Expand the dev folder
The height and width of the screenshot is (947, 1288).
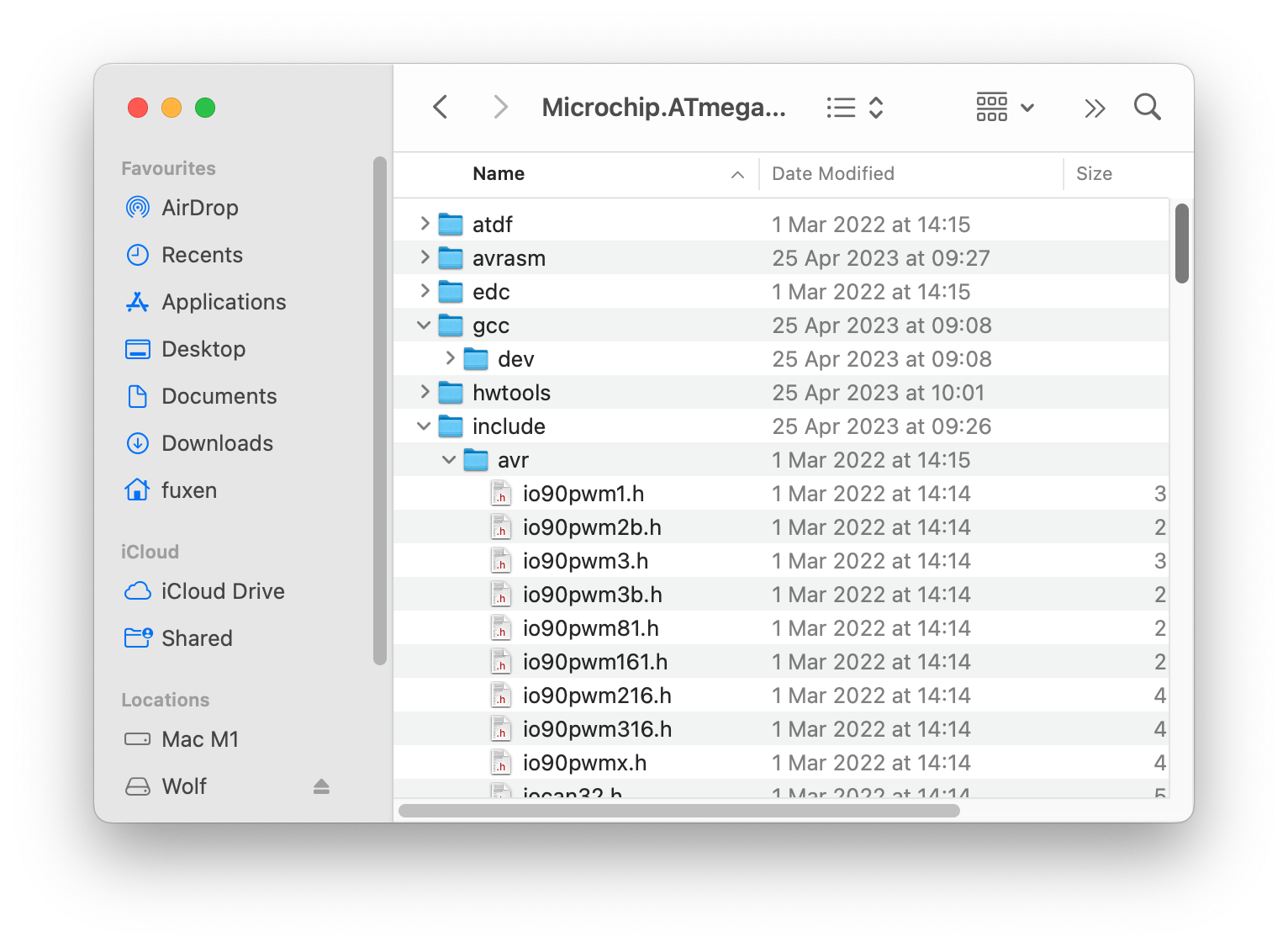tap(450, 358)
